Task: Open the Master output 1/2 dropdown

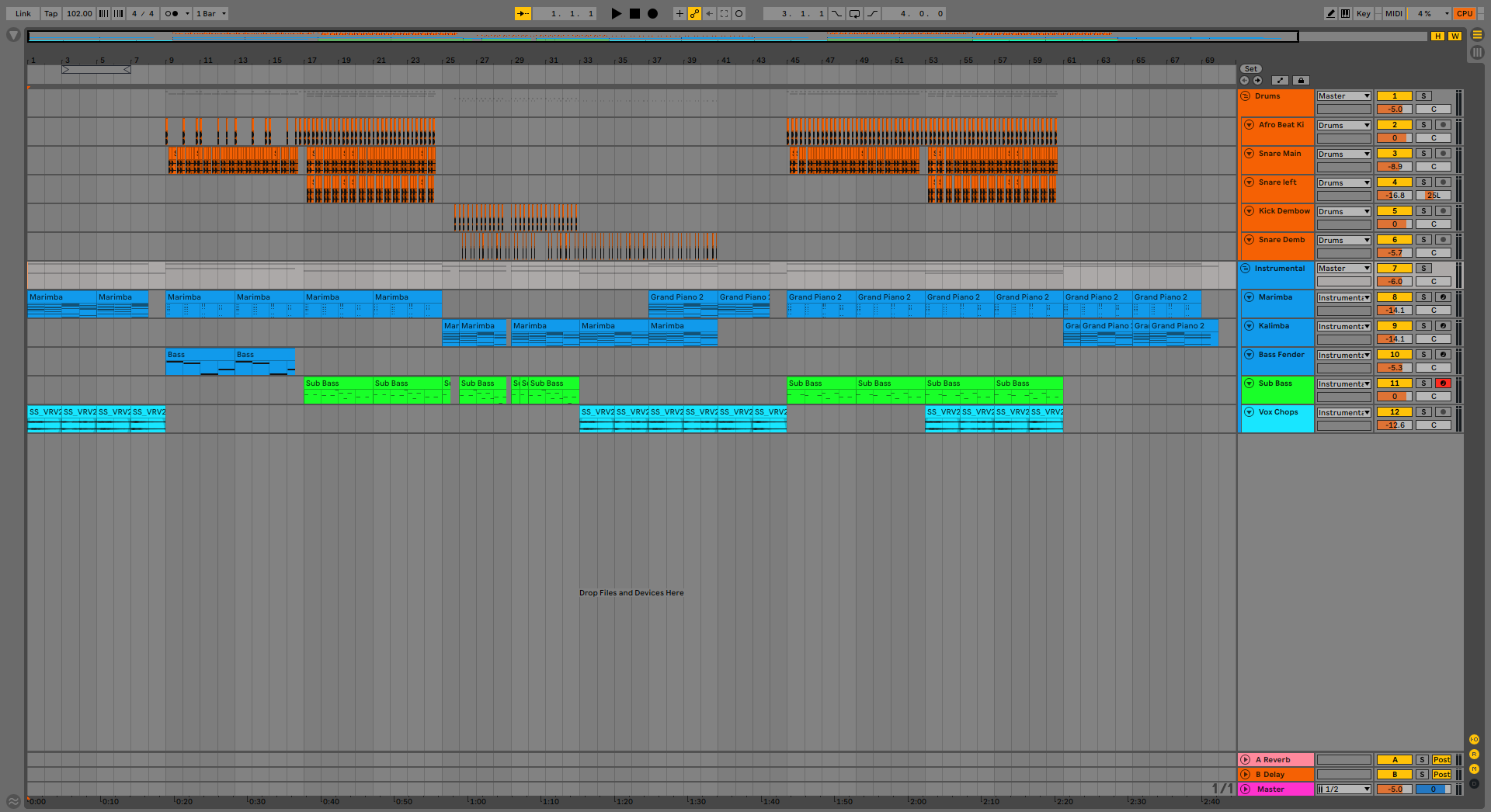Action: coord(1344,789)
